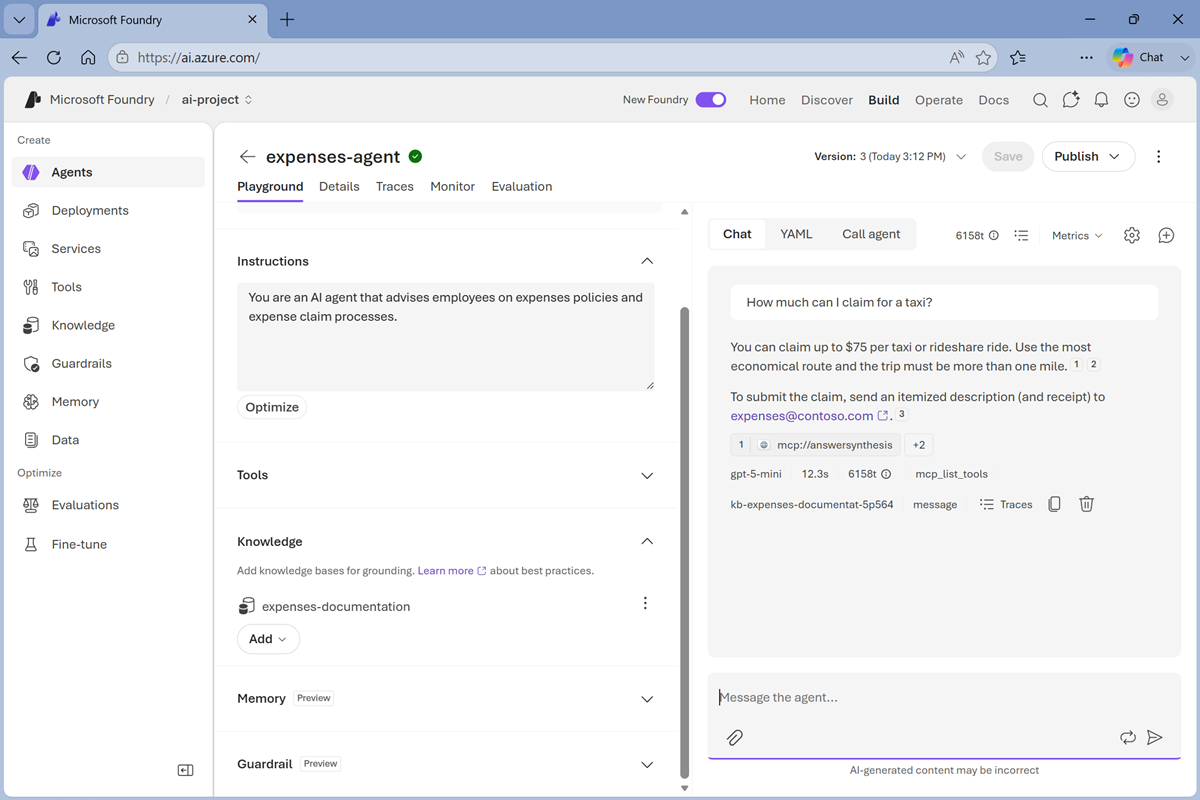Click the Message the agent input

pyautogui.click(x=944, y=697)
